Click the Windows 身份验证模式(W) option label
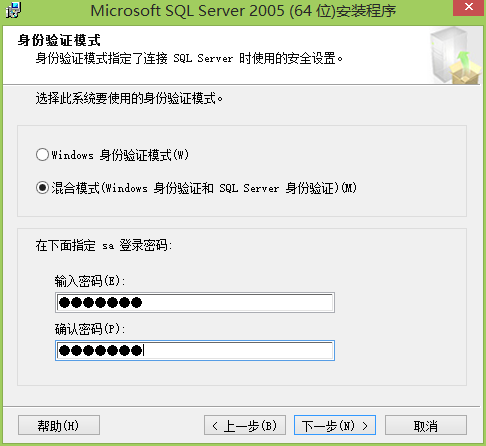The height and width of the screenshot is (446, 486). tap(120, 155)
